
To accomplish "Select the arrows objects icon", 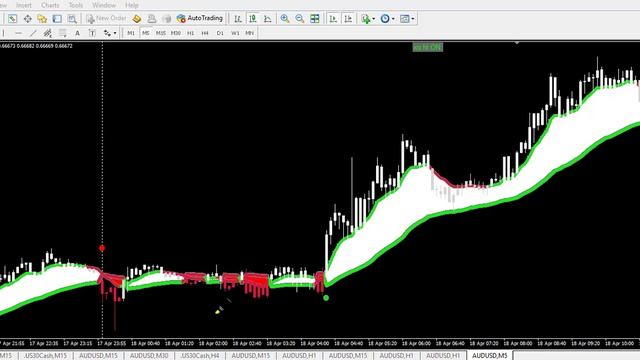I will pos(107,33).
